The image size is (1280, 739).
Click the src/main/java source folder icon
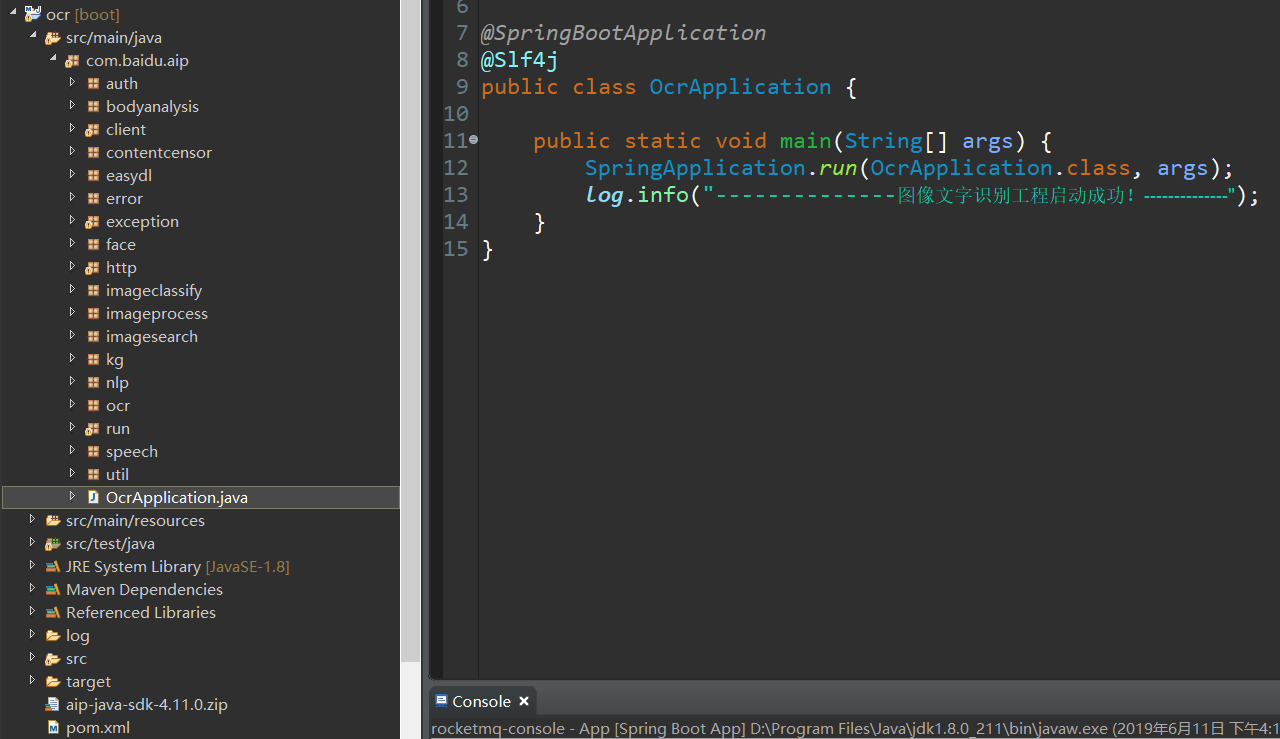click(x=52, y=38)
